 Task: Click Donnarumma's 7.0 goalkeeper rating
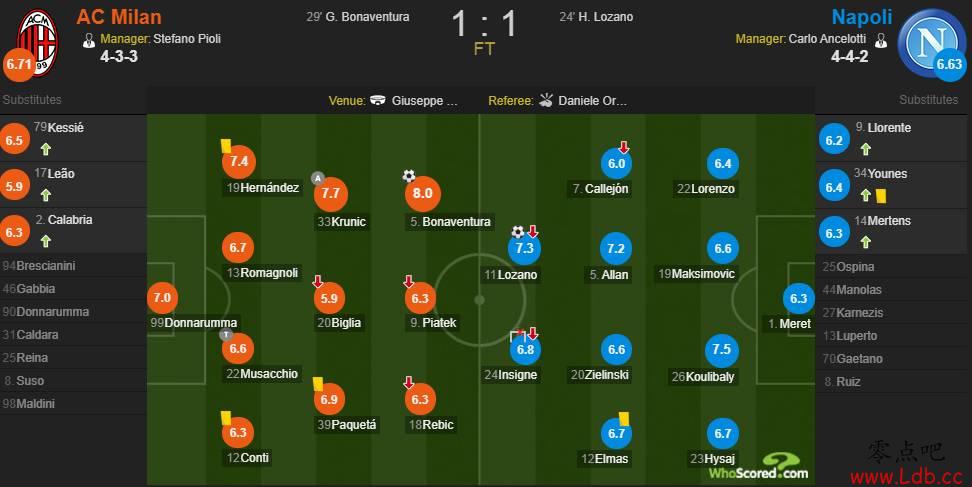pyautogui.click(x=162, y=297)
